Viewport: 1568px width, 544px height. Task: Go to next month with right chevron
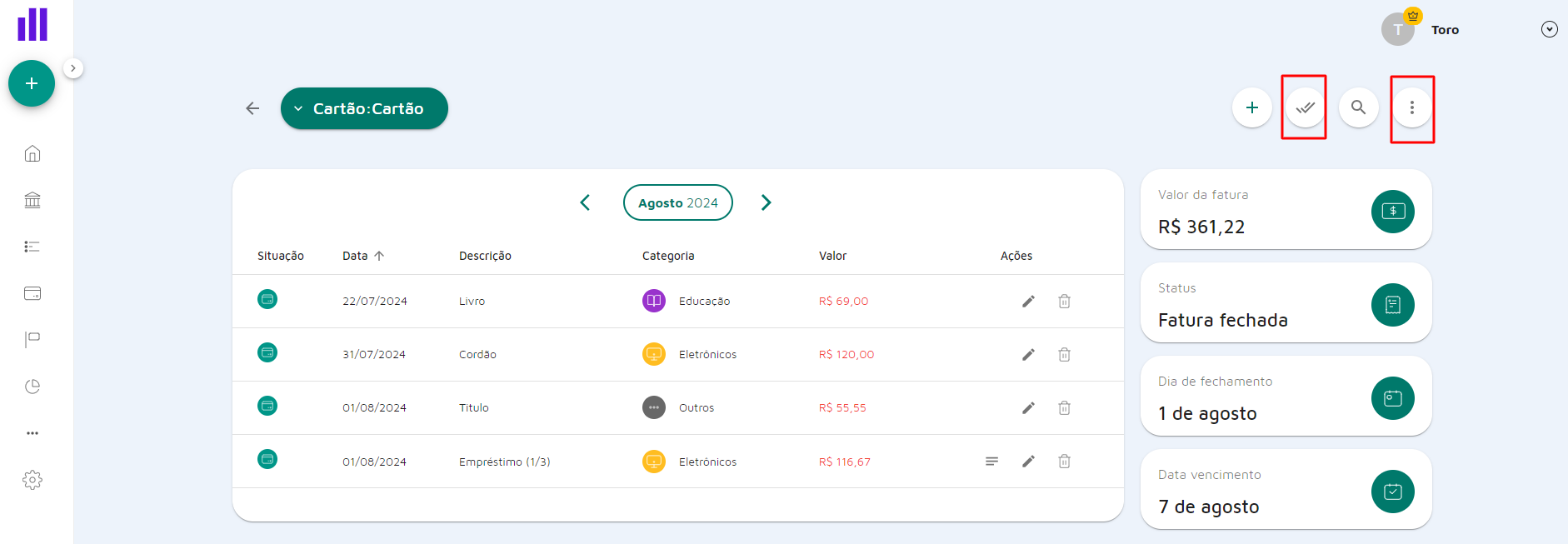(x=766, y=202)
